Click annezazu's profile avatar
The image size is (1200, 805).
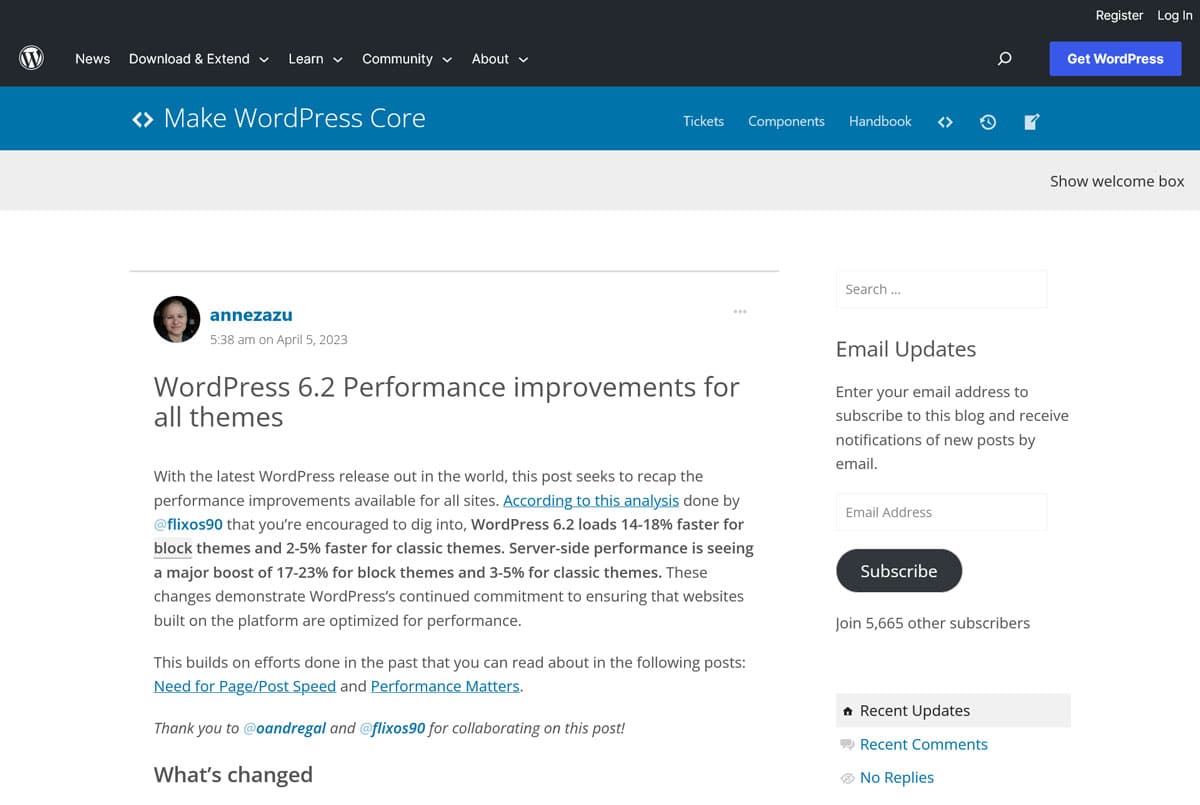coord(177,320)
